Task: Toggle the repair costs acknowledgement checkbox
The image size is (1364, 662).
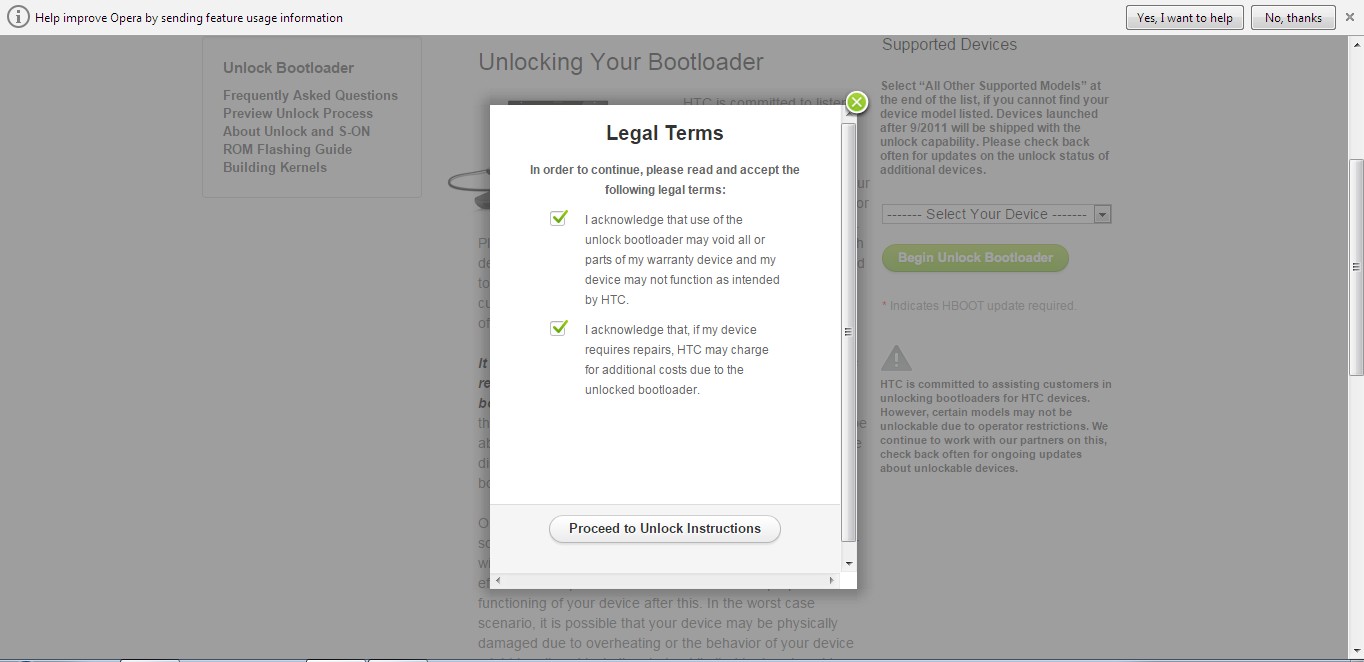Action: tap(559, 328)
